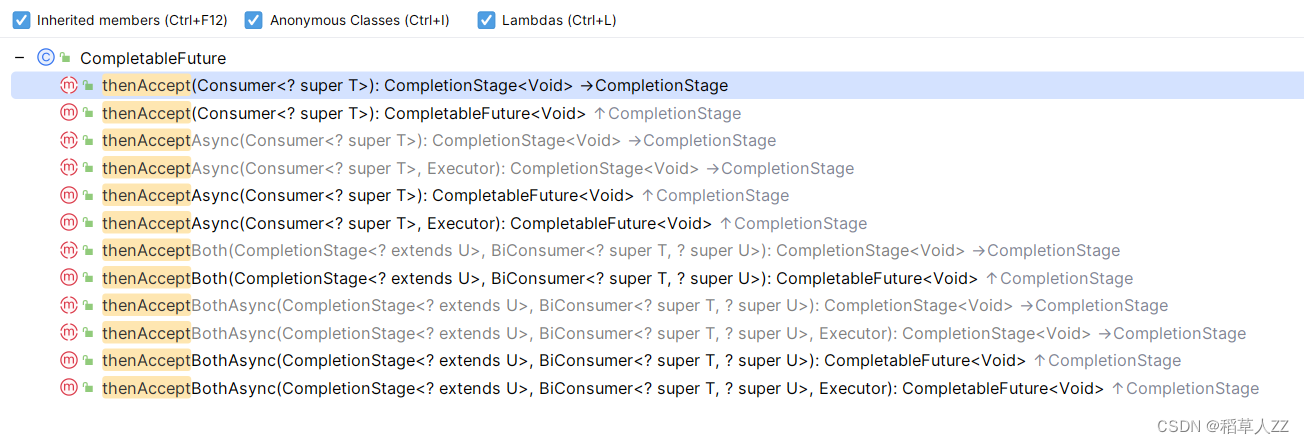Image resolution: width=1304 pixels, height=444 pixels.
Task: Disable the Lambdas checkbox
Action: [x=486, y=20]
